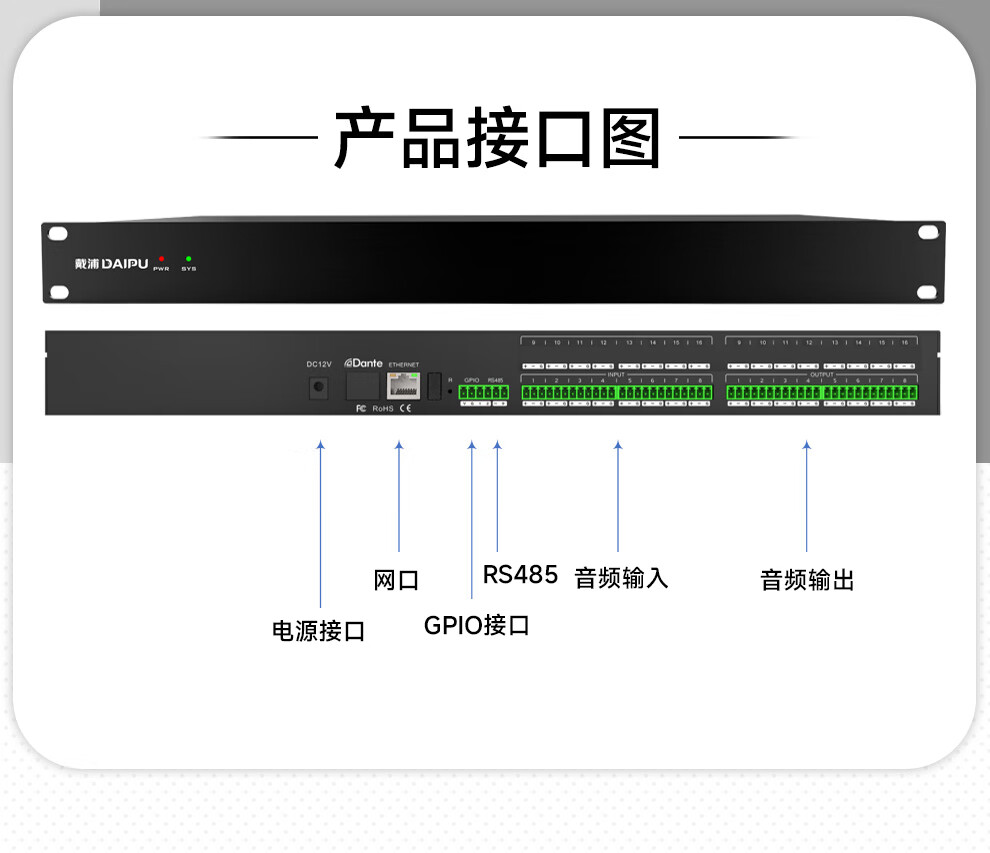The height and width of the screenshot is (853, 990).
Task: Click the 电源接口 label
Action: (319, 631)
